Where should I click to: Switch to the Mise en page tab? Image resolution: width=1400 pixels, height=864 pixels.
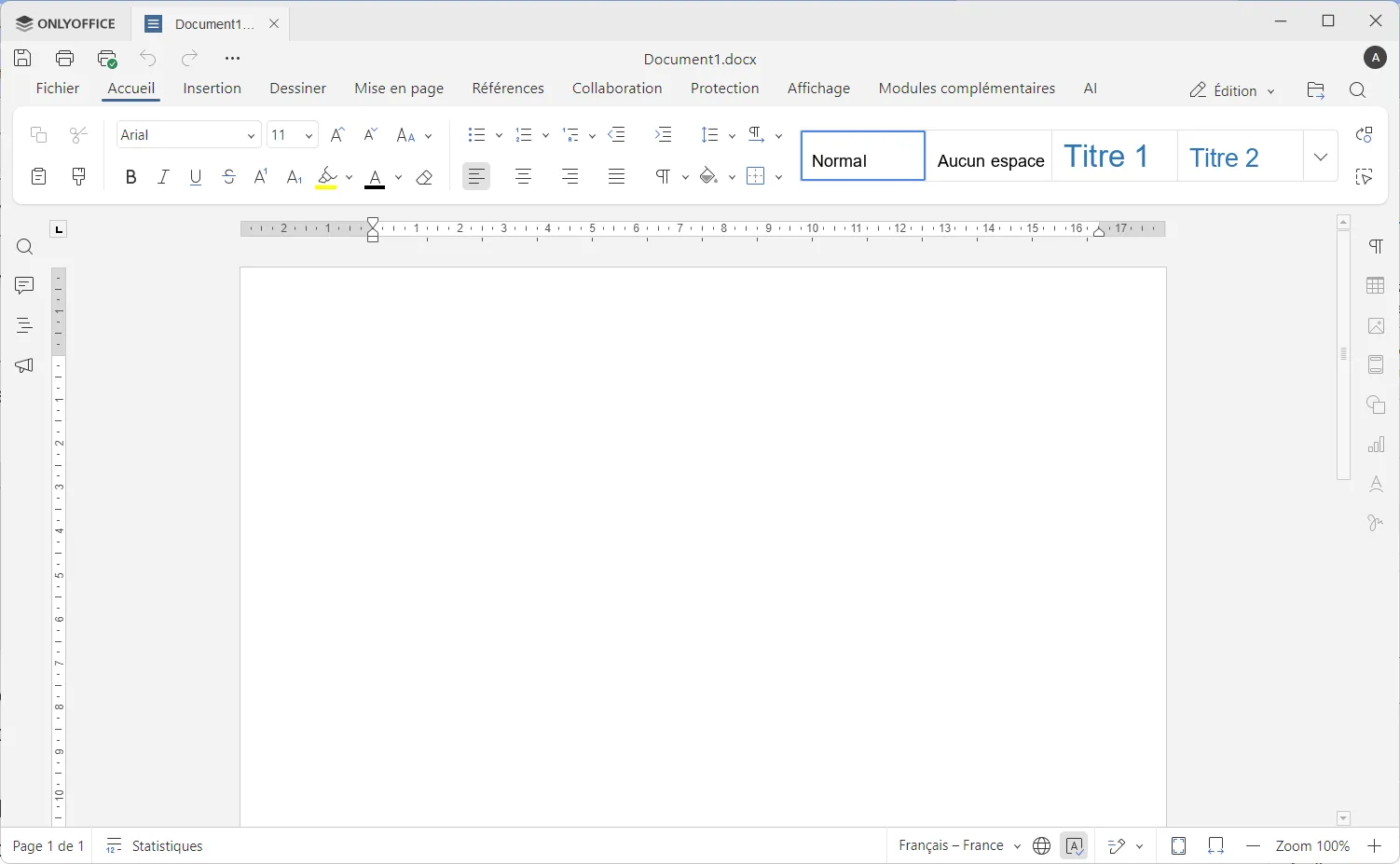(x=399, y=89)
